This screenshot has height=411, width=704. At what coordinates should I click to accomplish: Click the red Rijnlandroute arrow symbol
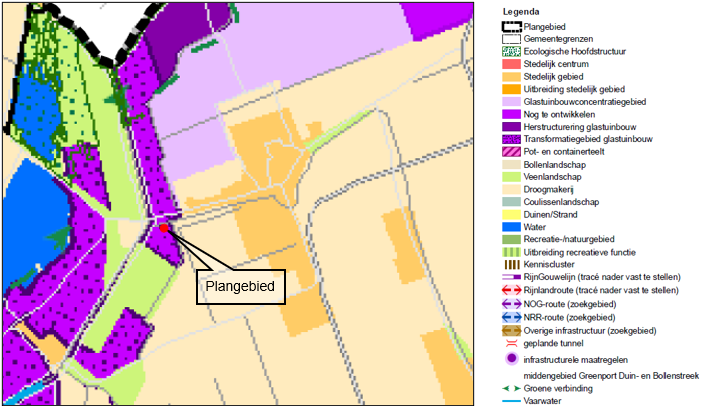[511, 290]
